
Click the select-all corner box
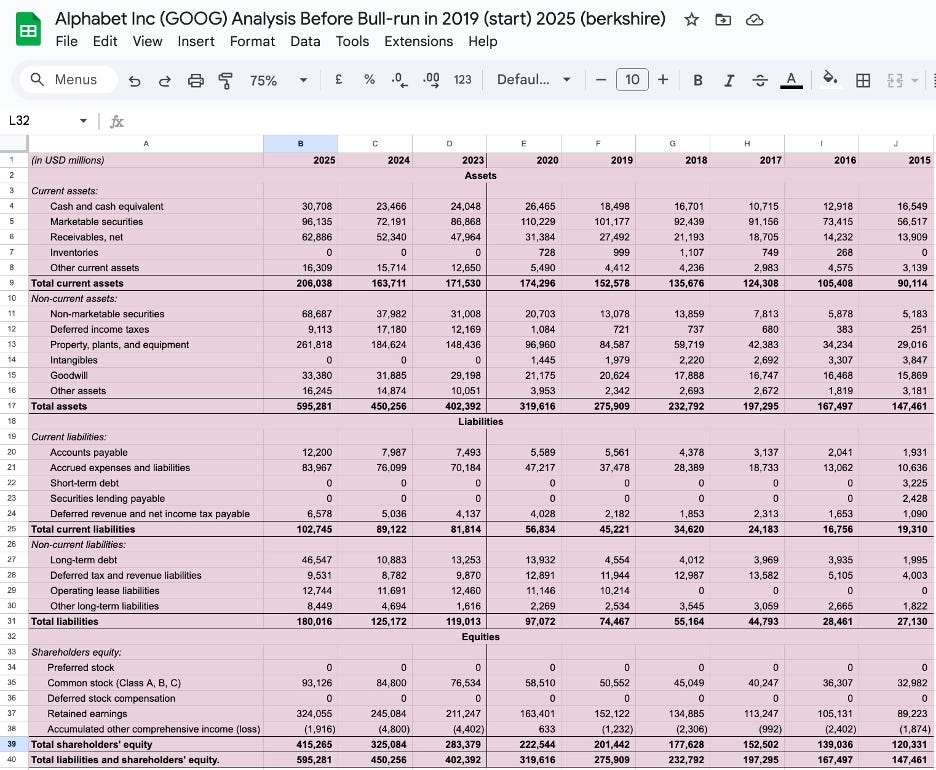tap(13, 143)
